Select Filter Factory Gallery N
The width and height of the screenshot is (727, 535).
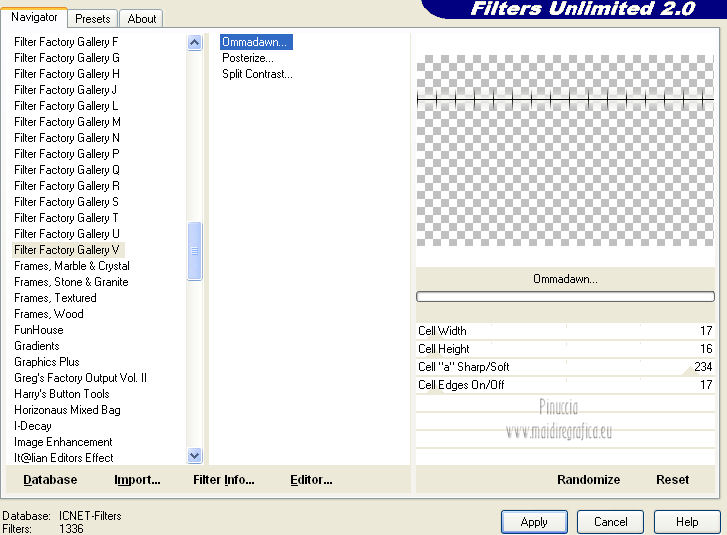pos(67,138)
